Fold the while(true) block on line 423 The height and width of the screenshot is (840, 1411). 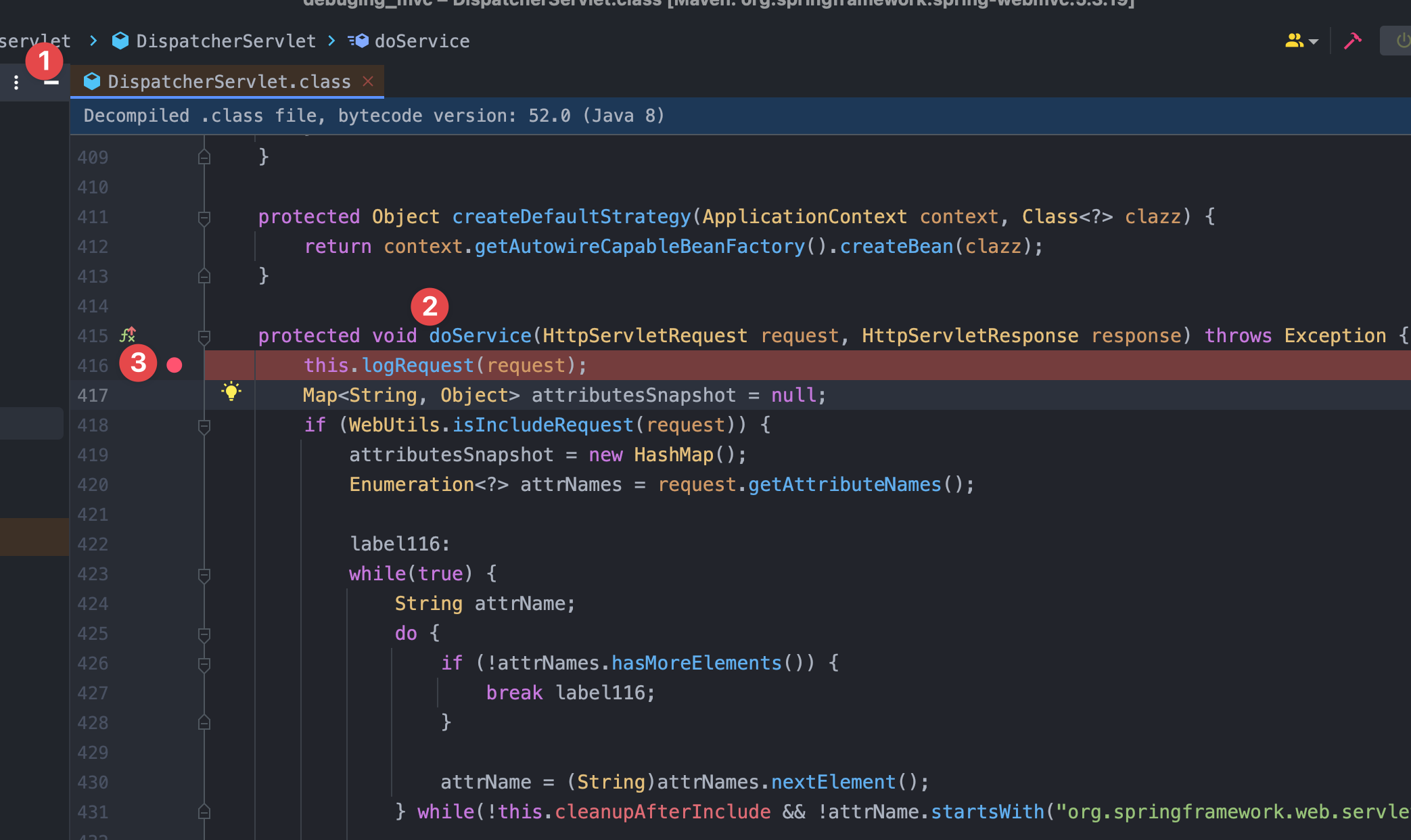204,574
